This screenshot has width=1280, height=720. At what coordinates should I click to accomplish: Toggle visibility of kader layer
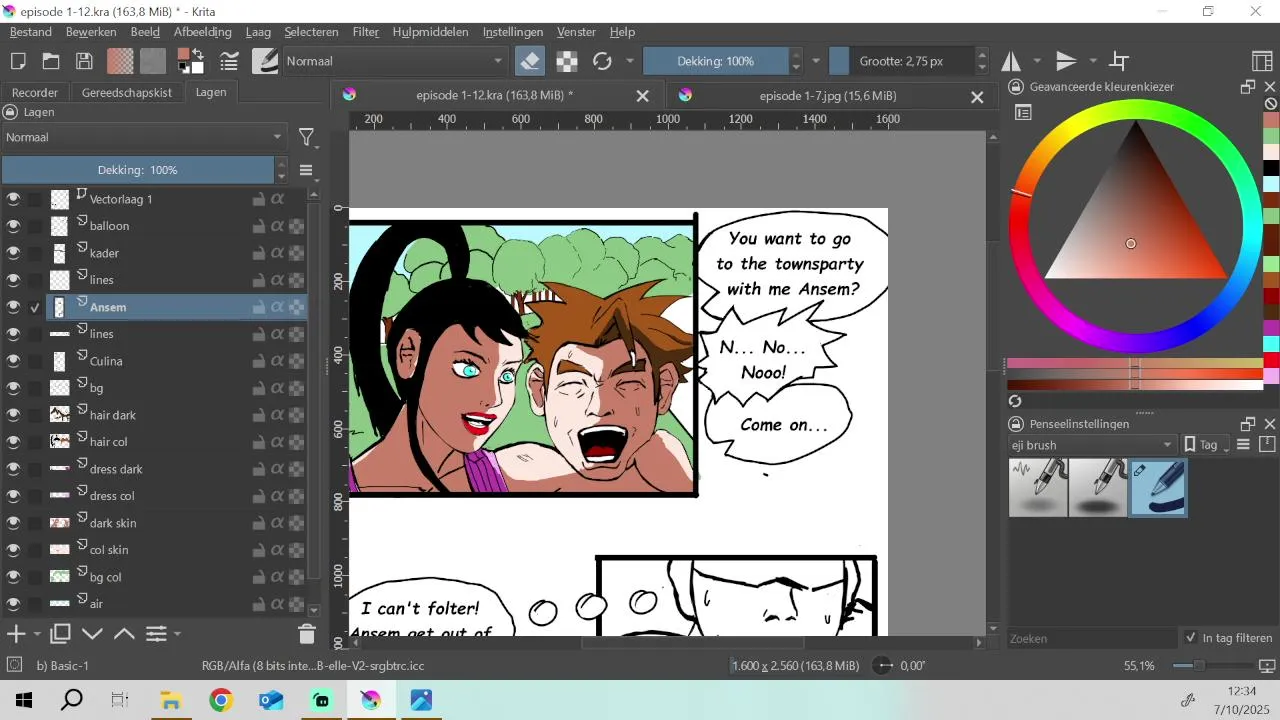pyautogui.click(x=13, y=253)
